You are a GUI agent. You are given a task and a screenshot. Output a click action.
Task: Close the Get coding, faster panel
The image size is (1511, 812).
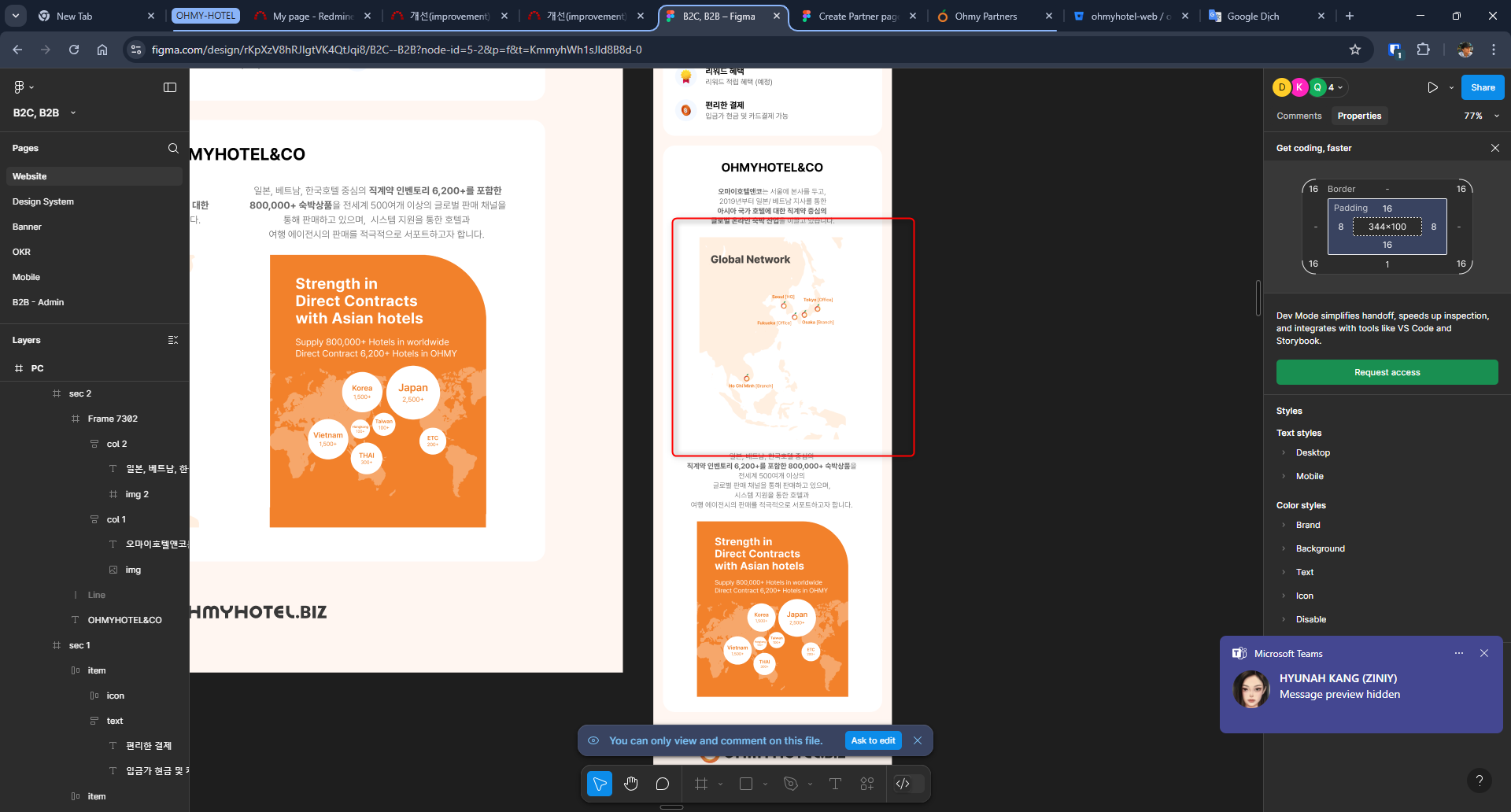(x=1494, y=148)
